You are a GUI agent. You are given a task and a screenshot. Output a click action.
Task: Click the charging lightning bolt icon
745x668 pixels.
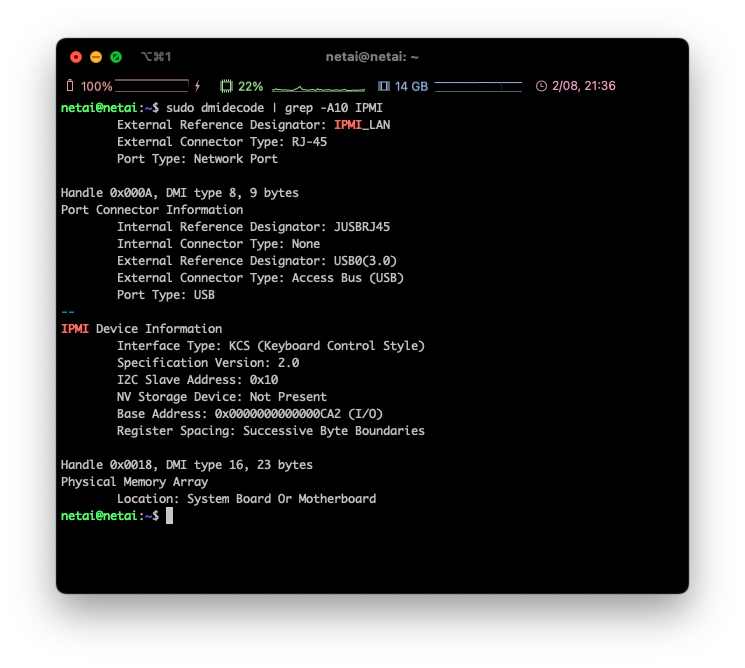(x=198, y=86)
